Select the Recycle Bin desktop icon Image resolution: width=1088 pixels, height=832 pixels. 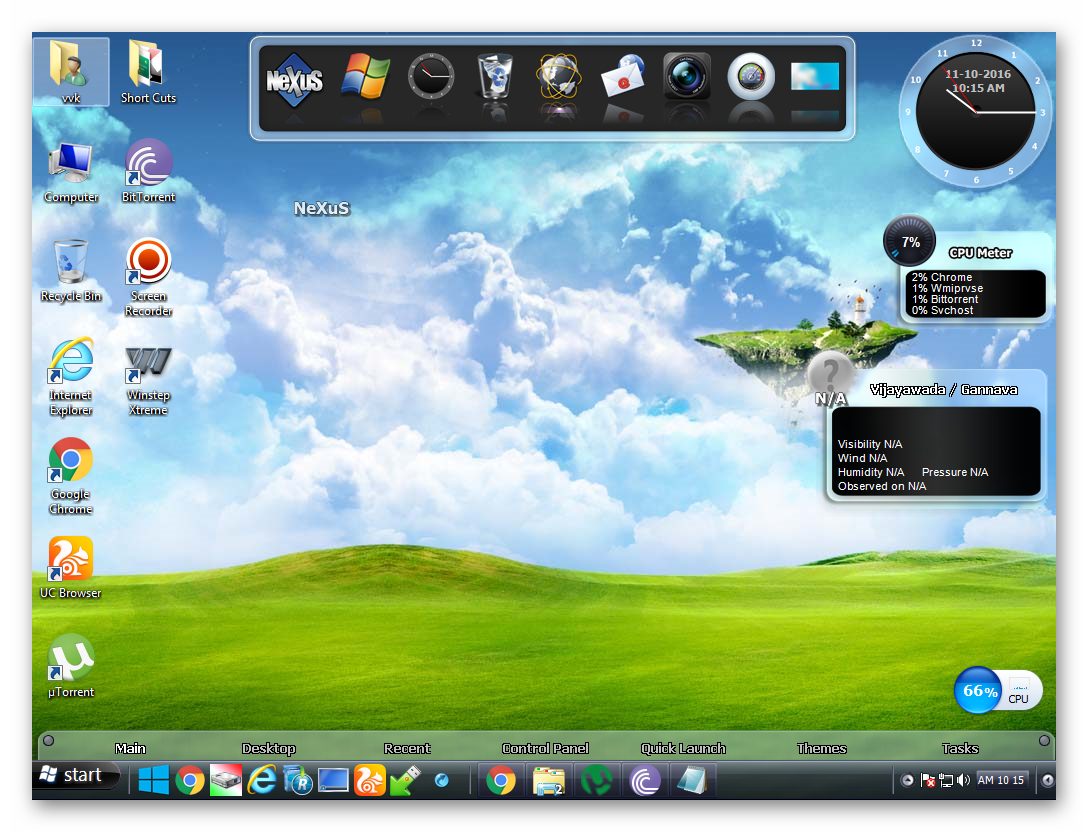(x=71, y=271)
